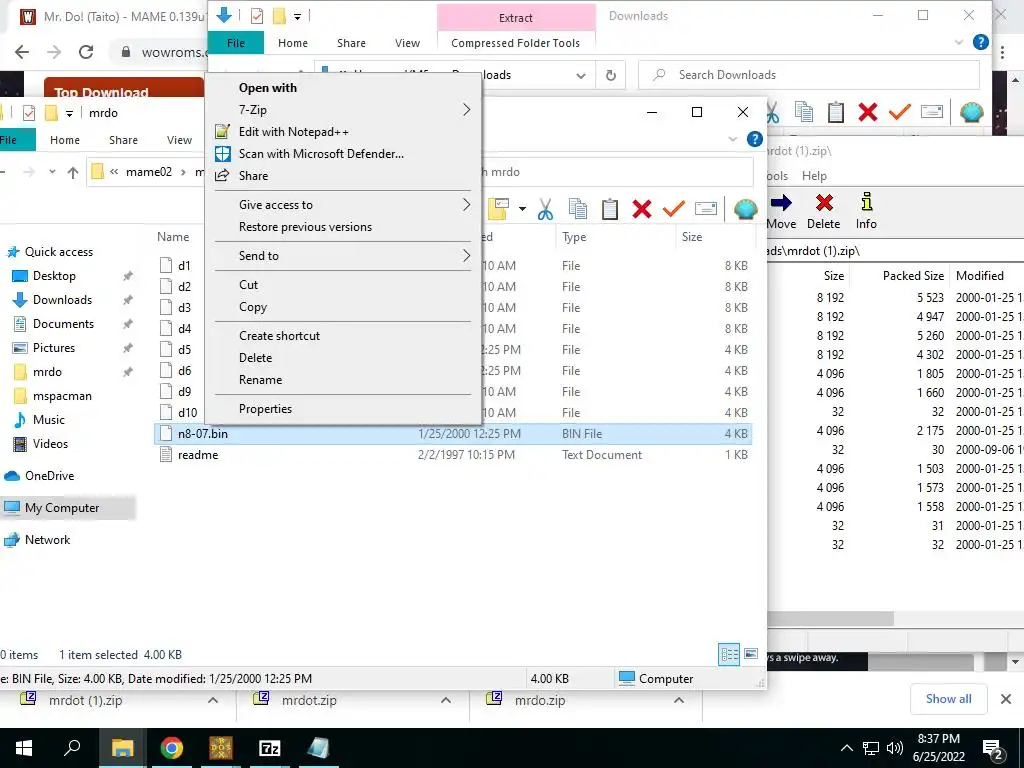Open options arrow for mrdot (1).zip download
This screenshot has height=768, width=1024.
[213, 700]
